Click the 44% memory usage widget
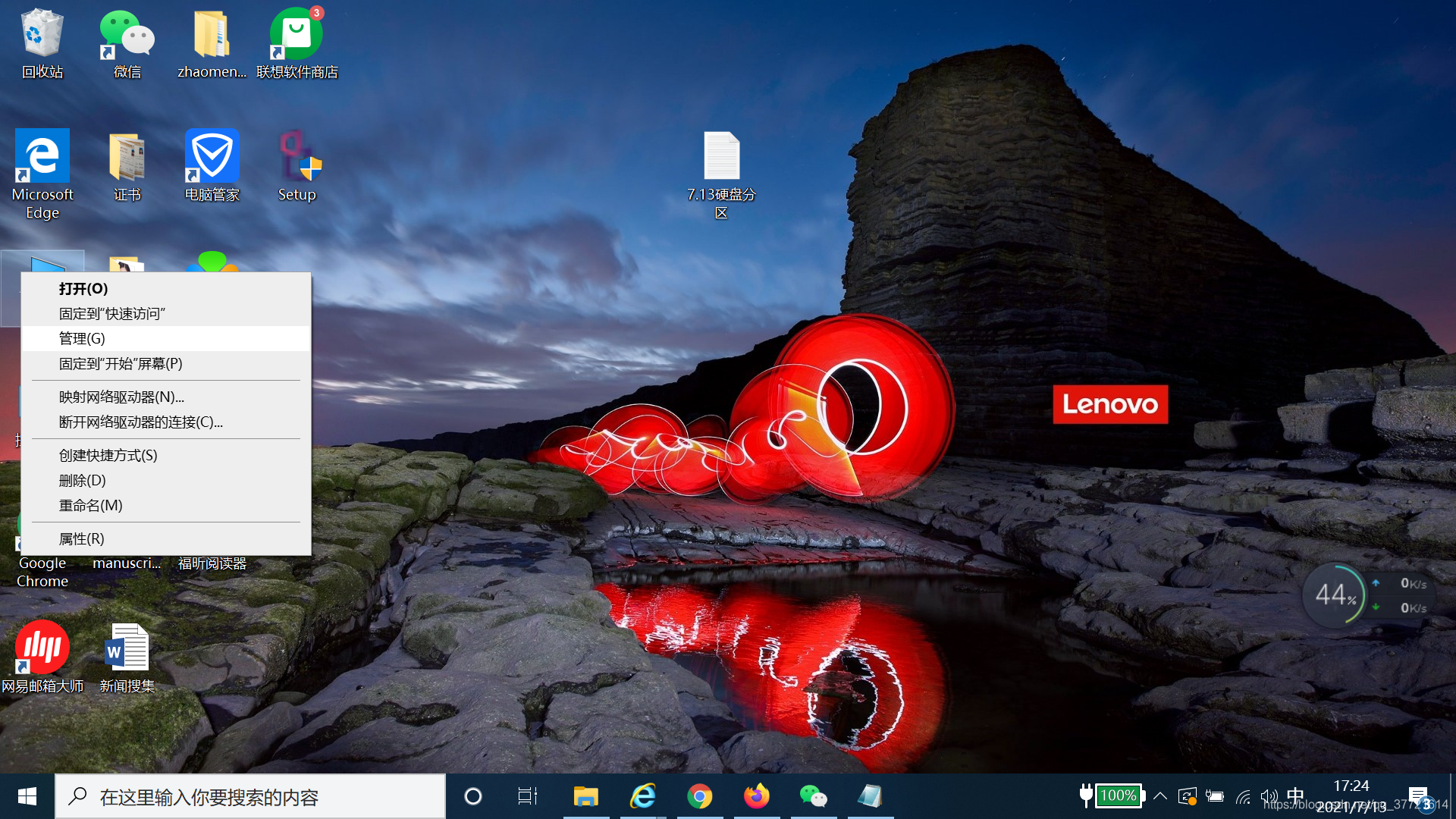 [1335, 595]
